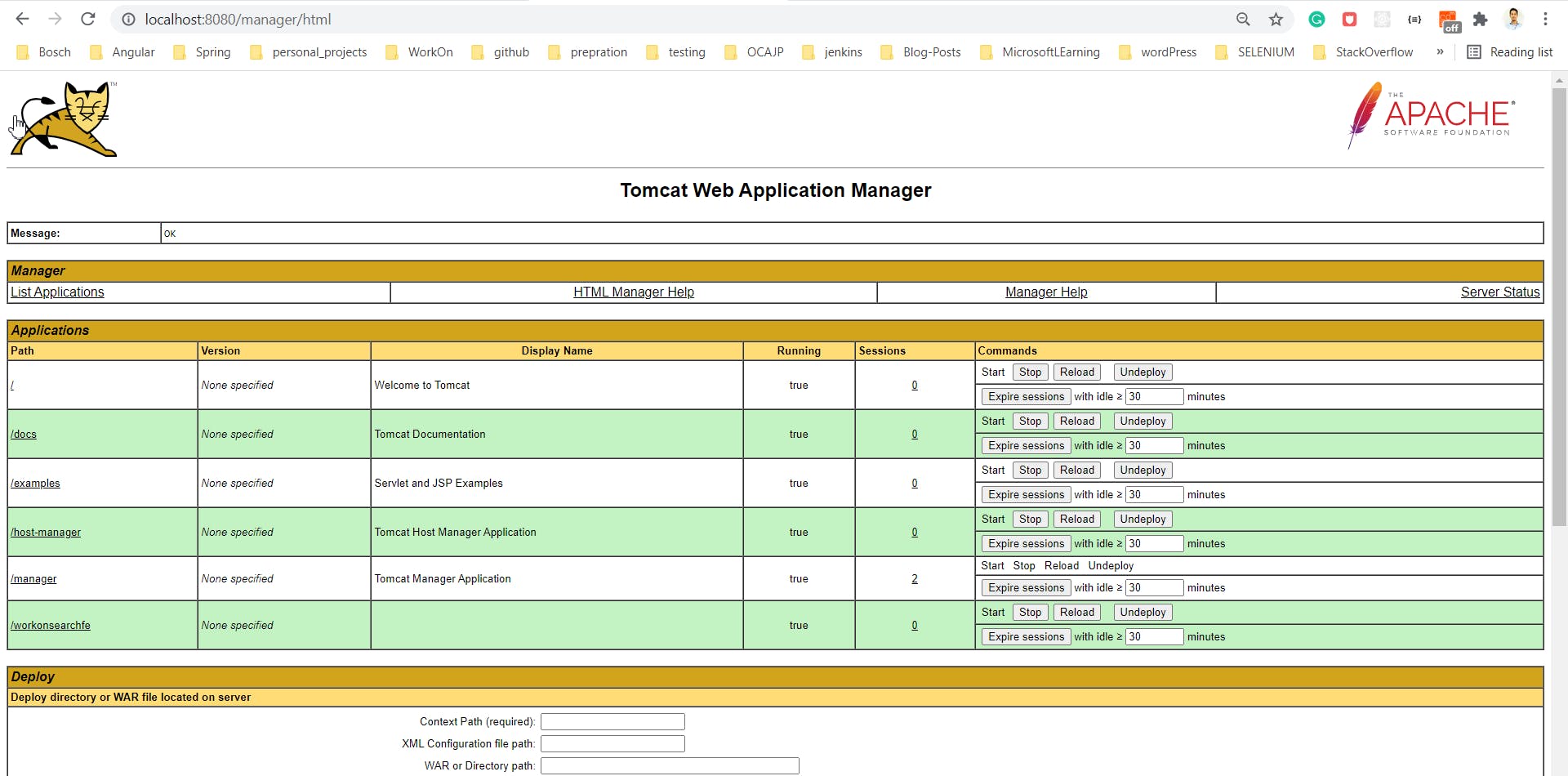The width and height of the screenshot is (1568, 776).
Task: Open the jenkins bookmark folder
Action: click(832, 51)
